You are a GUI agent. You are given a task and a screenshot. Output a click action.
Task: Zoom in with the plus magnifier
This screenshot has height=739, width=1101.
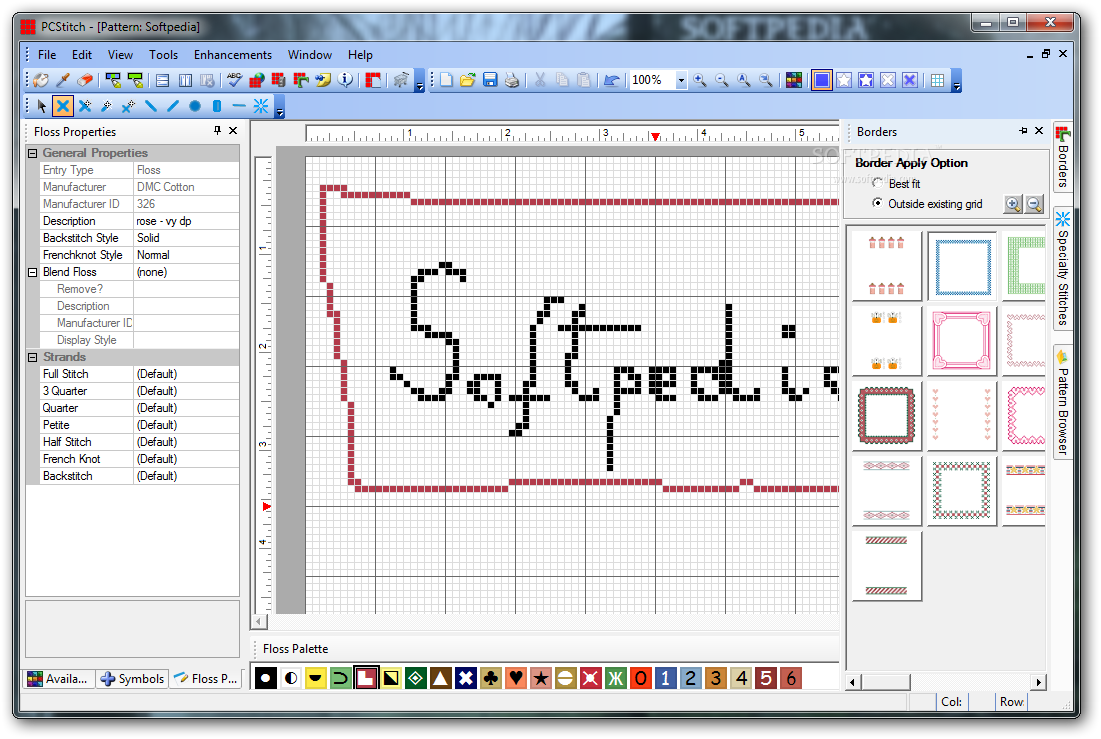[x=700, y=80]
